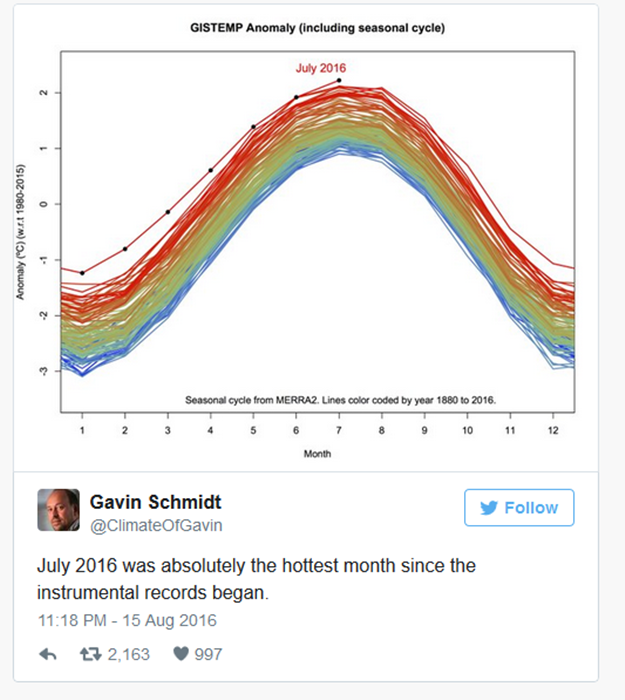View the 2,163 retweets count
The image size is (625, 700).
pyautogui.click(x=127, y=654)
